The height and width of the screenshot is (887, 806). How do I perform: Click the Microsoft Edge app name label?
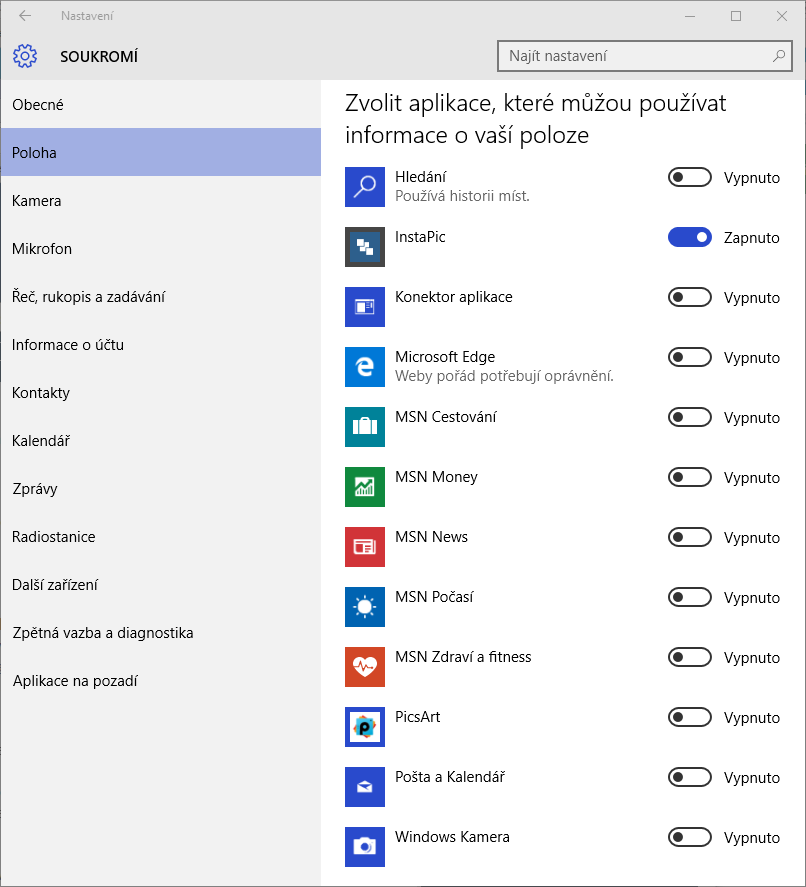click(445, 357)
